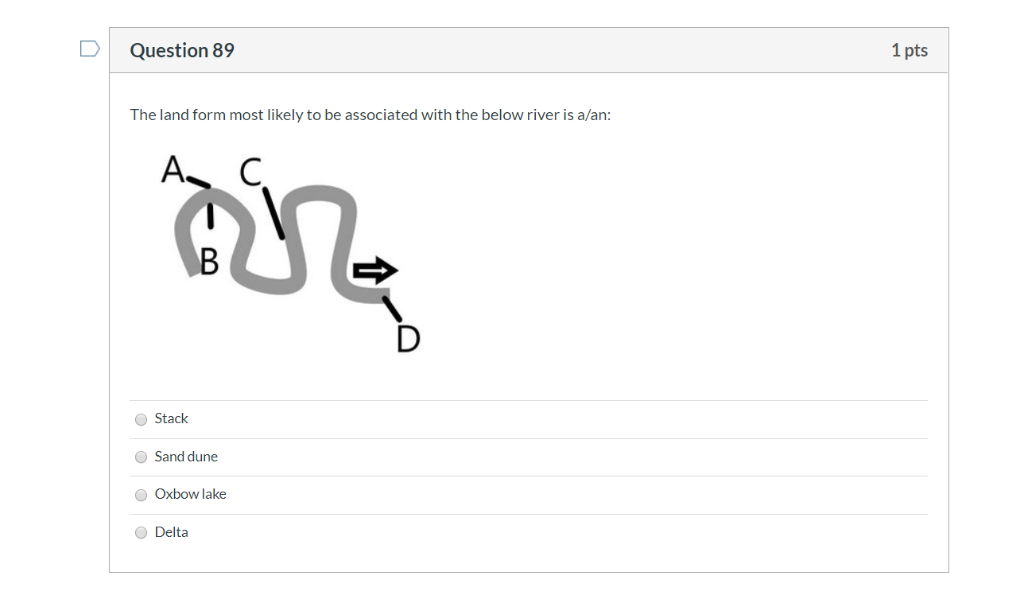1024x599 pixels.
Task: Click letter A on the river diagram
Action: point(173,169)
